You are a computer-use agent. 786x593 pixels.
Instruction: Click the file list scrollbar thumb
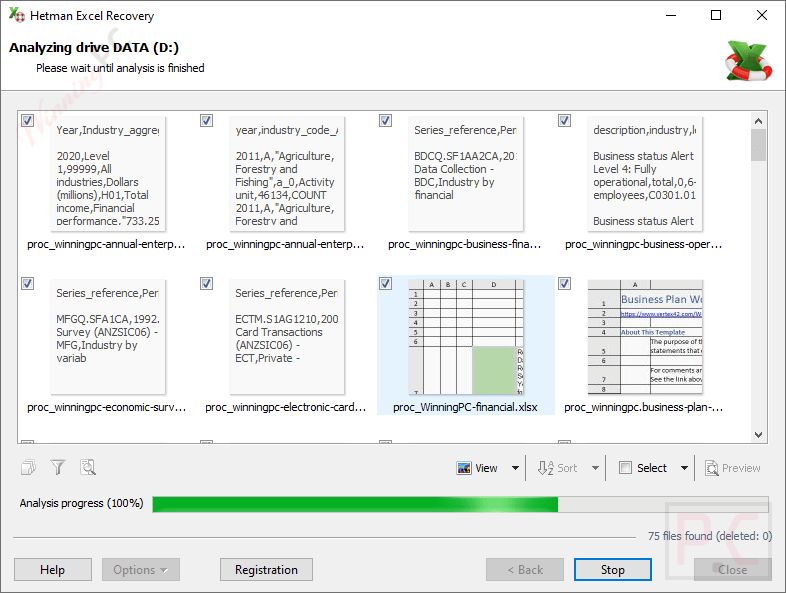point(758,145)
